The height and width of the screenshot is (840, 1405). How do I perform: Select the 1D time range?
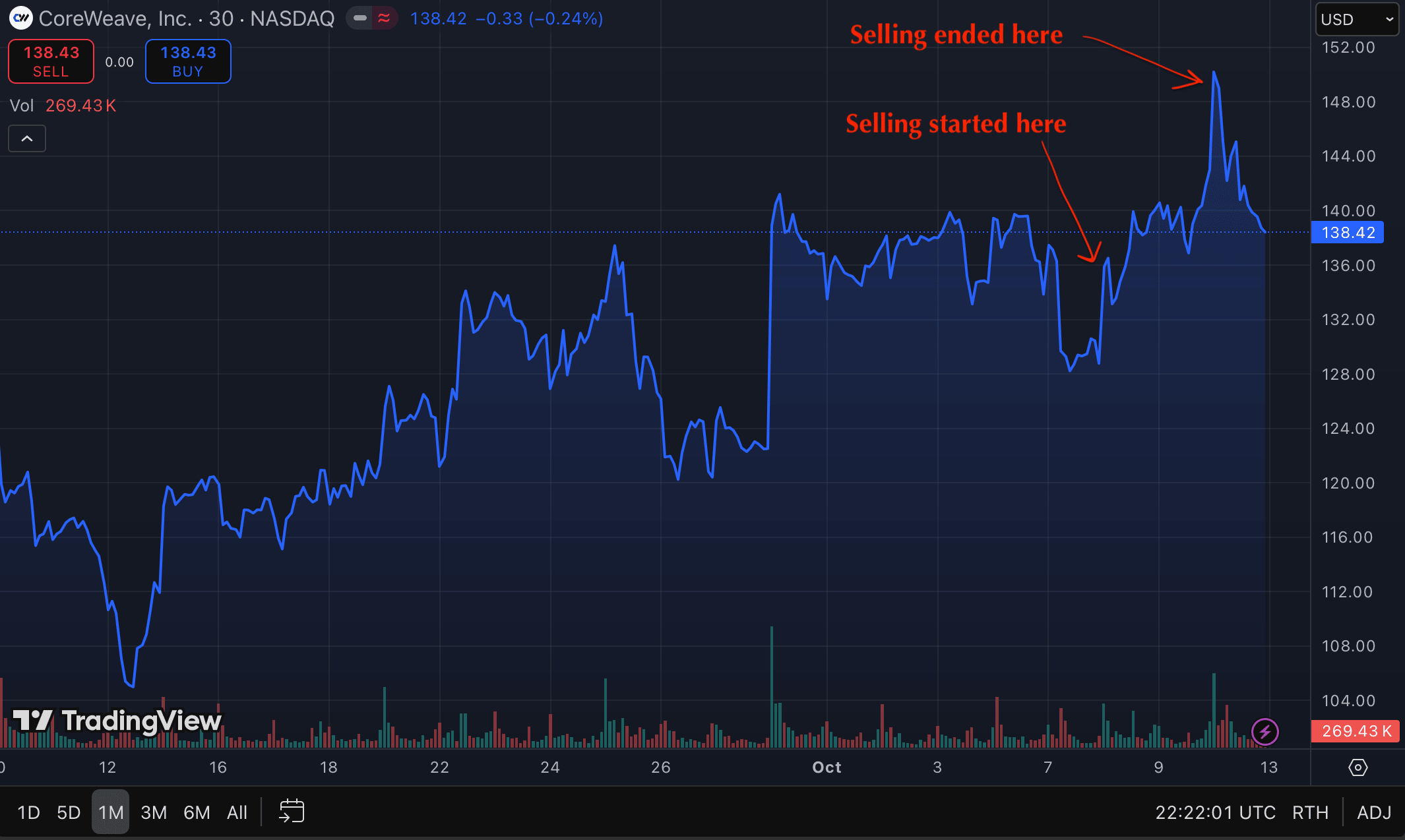[28, 812]
